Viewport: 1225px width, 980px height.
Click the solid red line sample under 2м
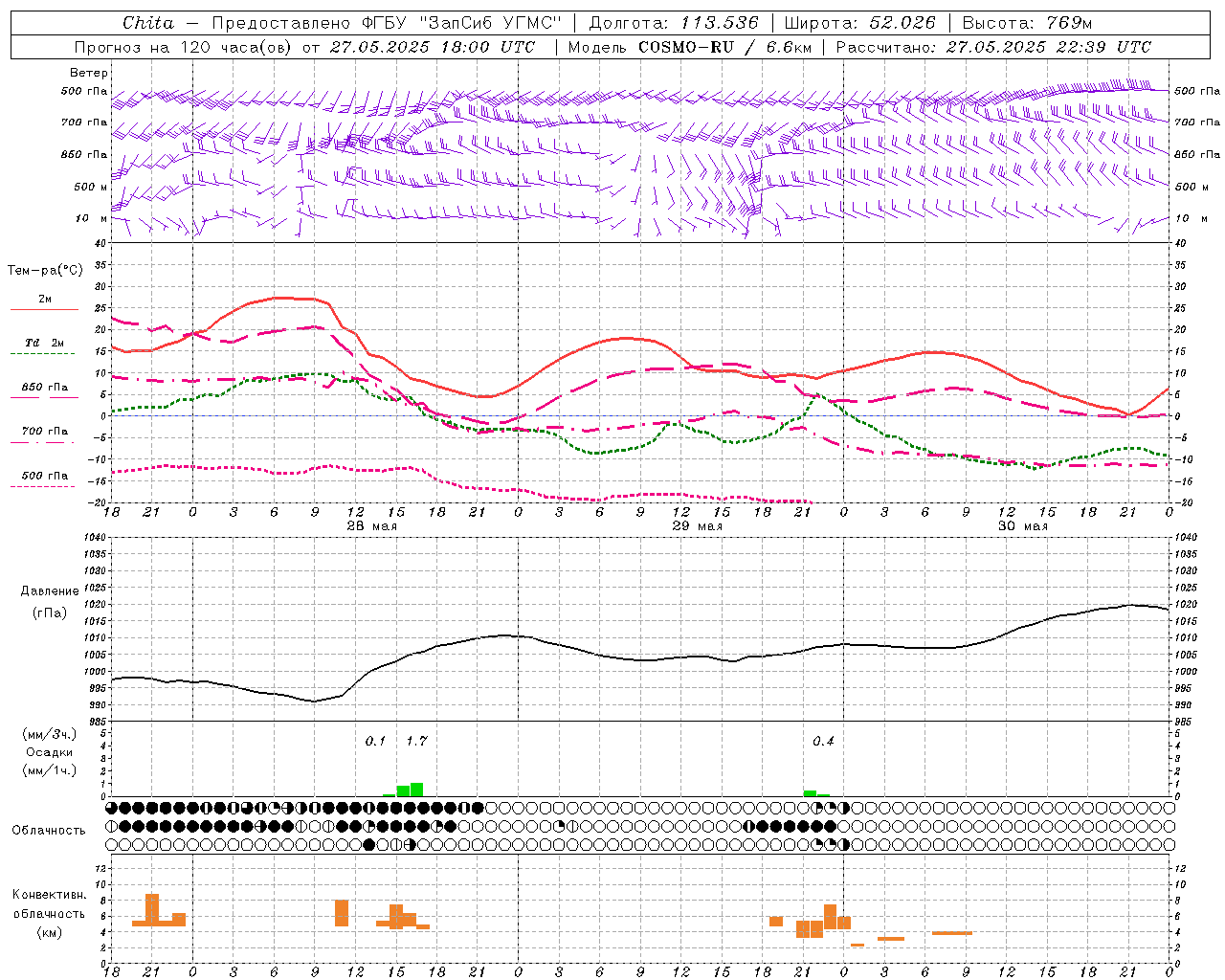coord(44,310)
